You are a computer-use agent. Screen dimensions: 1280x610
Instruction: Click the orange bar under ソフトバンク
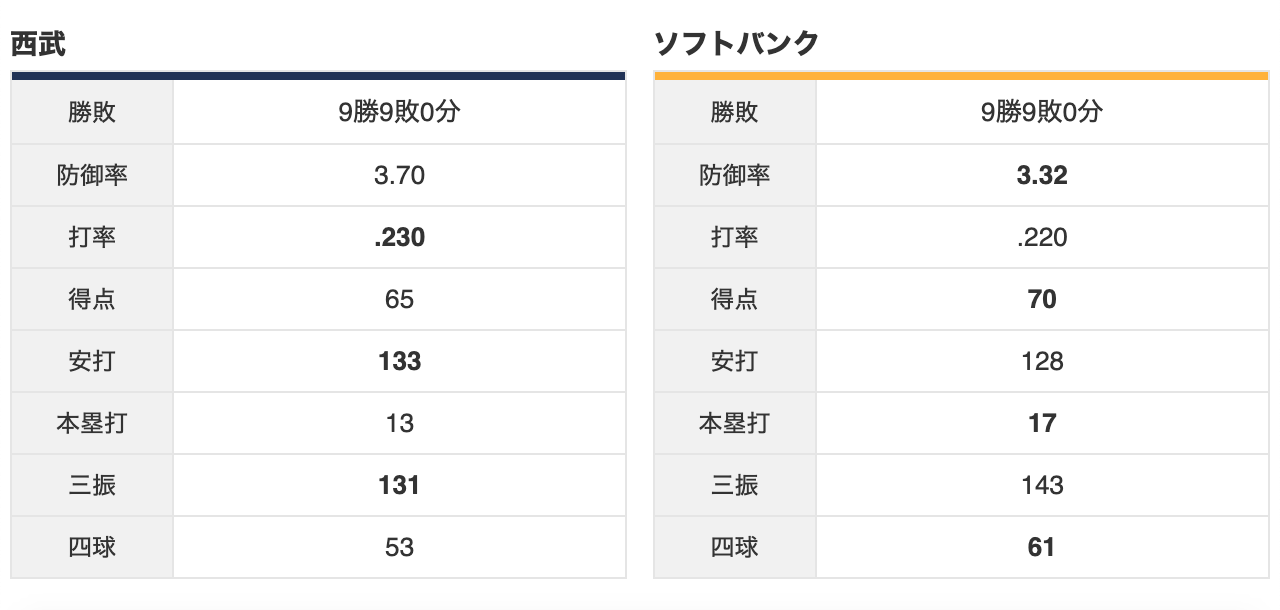tap(961, 75)
